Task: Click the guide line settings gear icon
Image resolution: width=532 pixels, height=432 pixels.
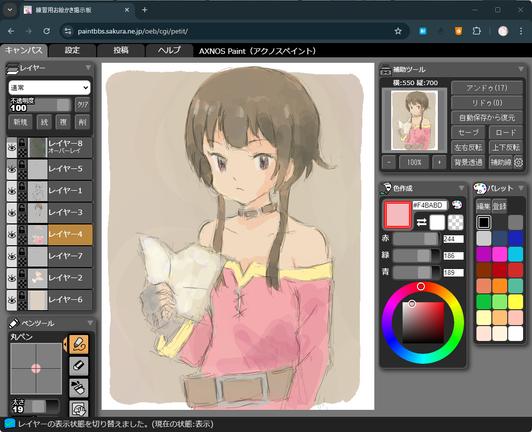Action: tap(518, 162)
